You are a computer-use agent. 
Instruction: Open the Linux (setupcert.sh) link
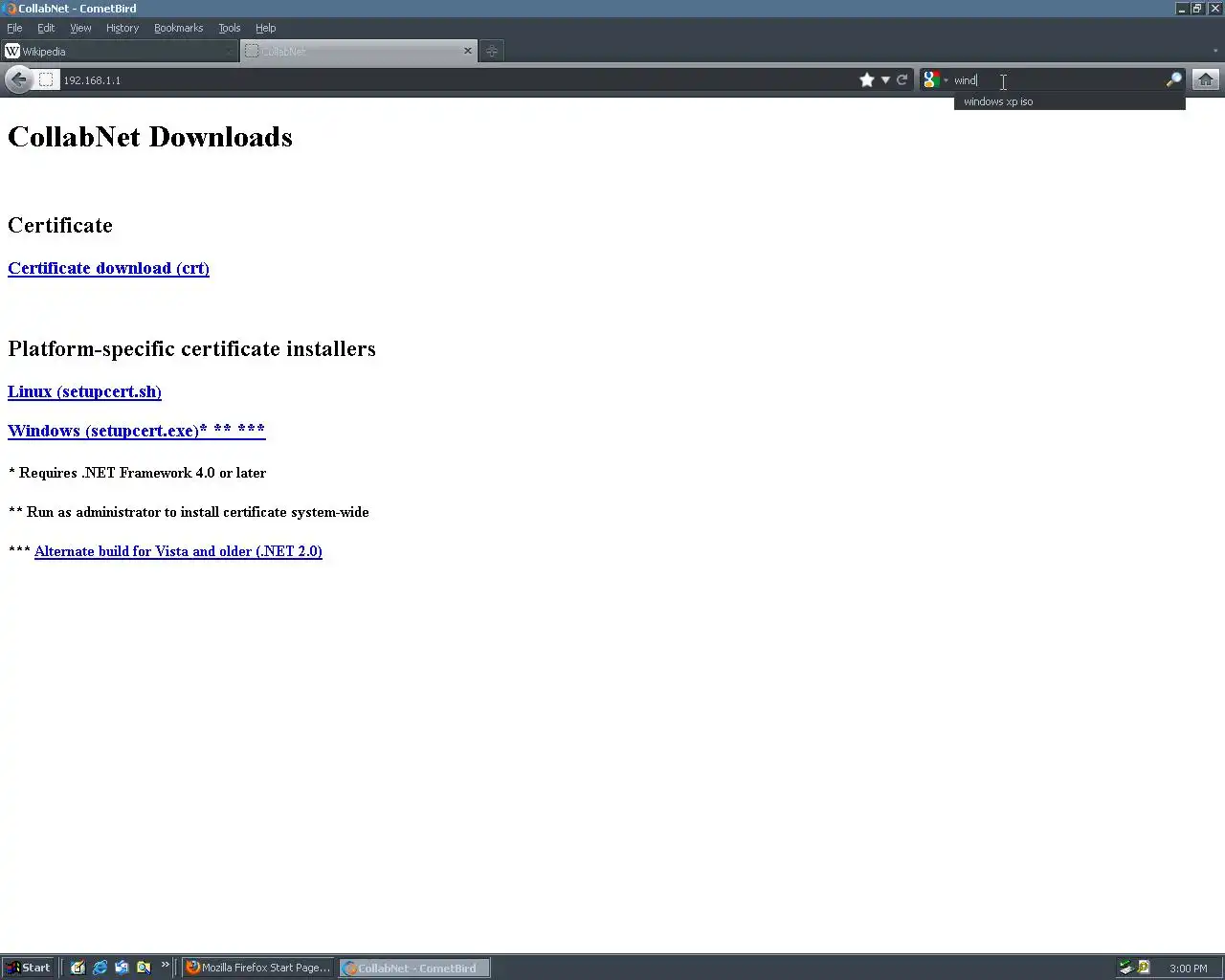pyautogui.click(x=84, y=391)
